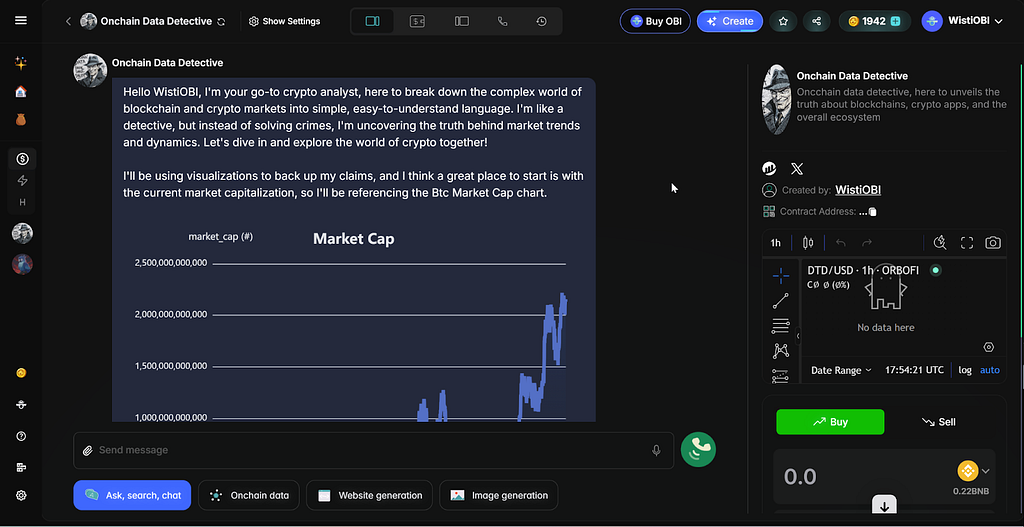Switch to the Sell tab
The image size is (1024, 527).
click(938, 422)
